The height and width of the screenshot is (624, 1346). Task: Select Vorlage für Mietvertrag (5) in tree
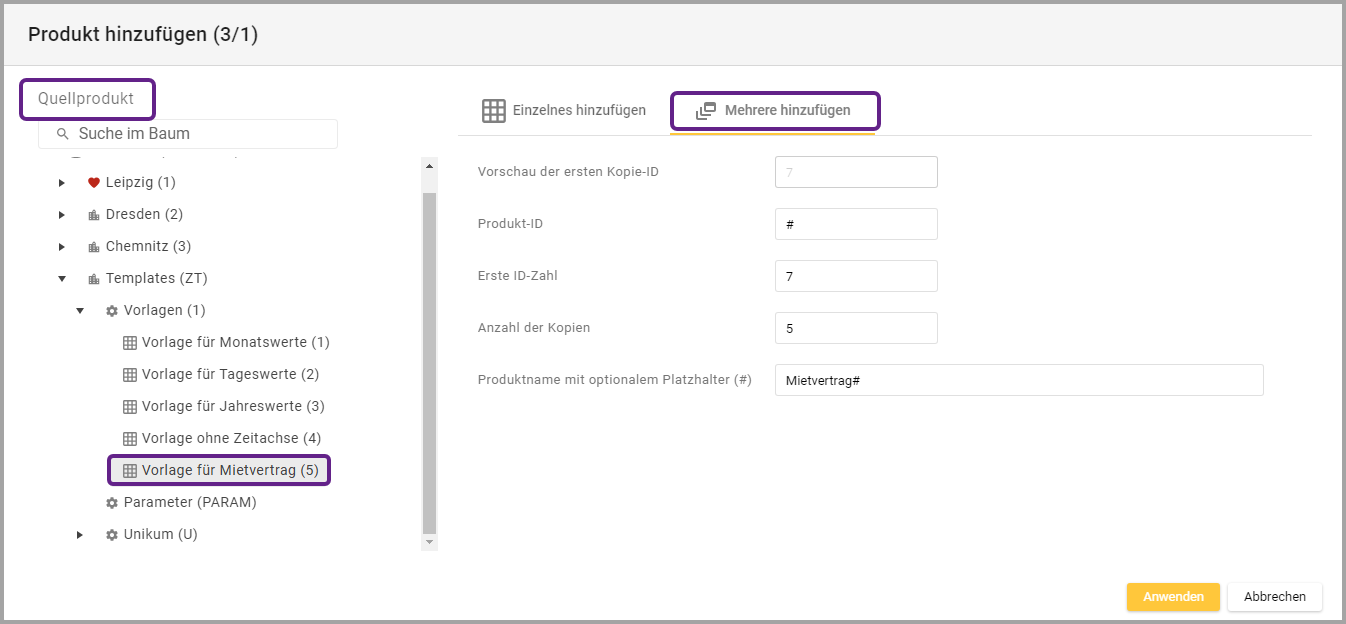click(229, 470)
